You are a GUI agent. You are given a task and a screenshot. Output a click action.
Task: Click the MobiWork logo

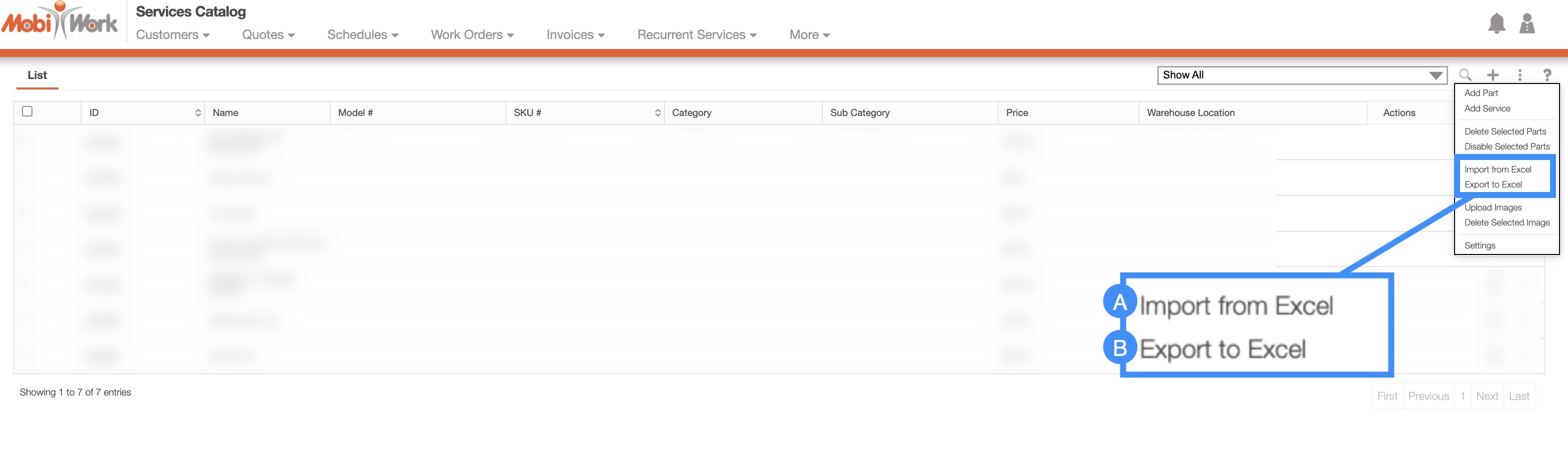coord(59,22)
